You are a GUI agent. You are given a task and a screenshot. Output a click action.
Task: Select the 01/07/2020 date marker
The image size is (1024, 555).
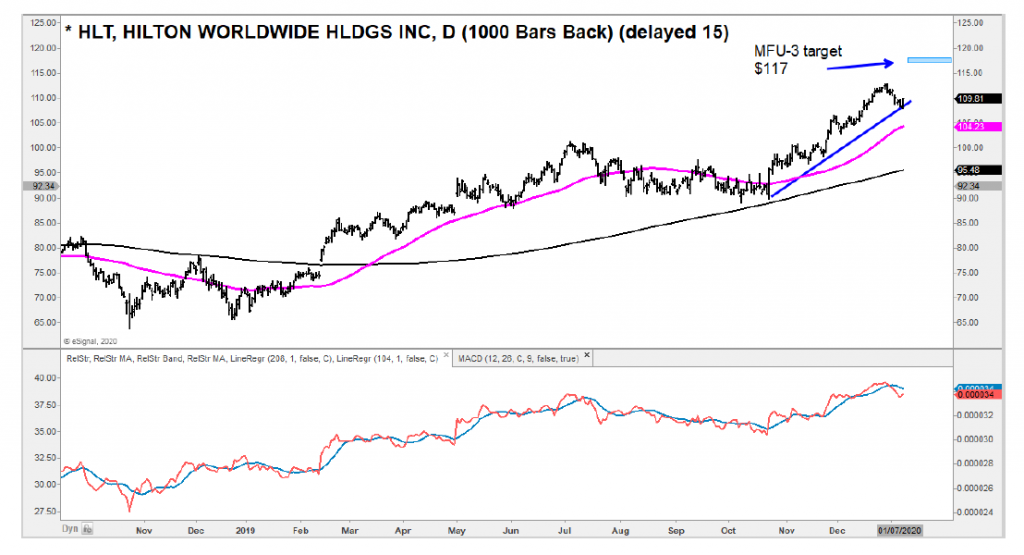(899, 530)
